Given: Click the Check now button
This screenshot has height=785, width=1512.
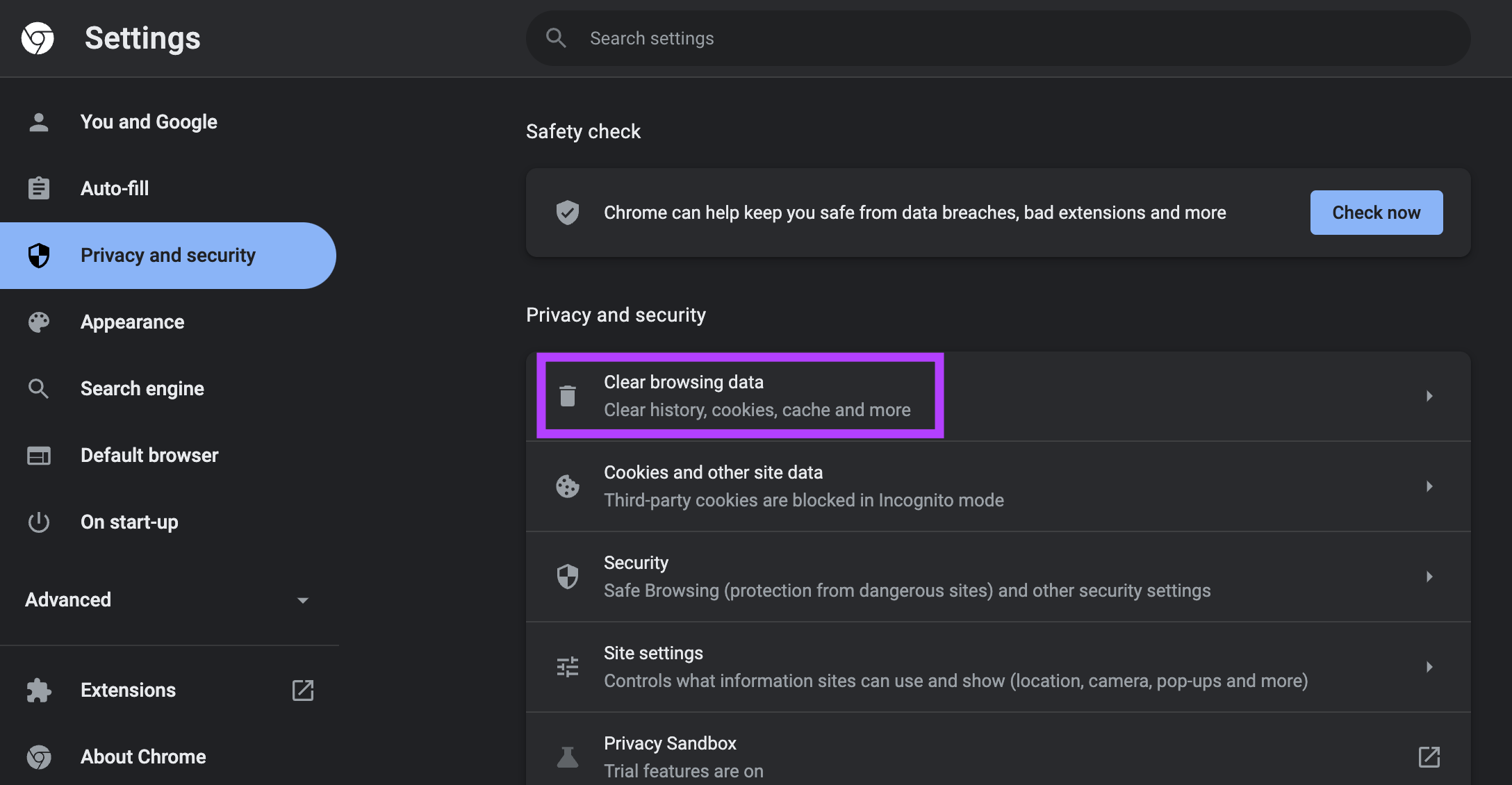Looking at the screenshot, I should [1377, 213].
